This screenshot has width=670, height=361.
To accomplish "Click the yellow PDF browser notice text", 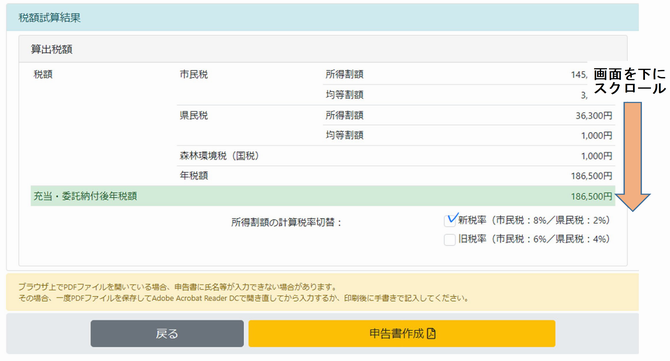I will 244,293.
